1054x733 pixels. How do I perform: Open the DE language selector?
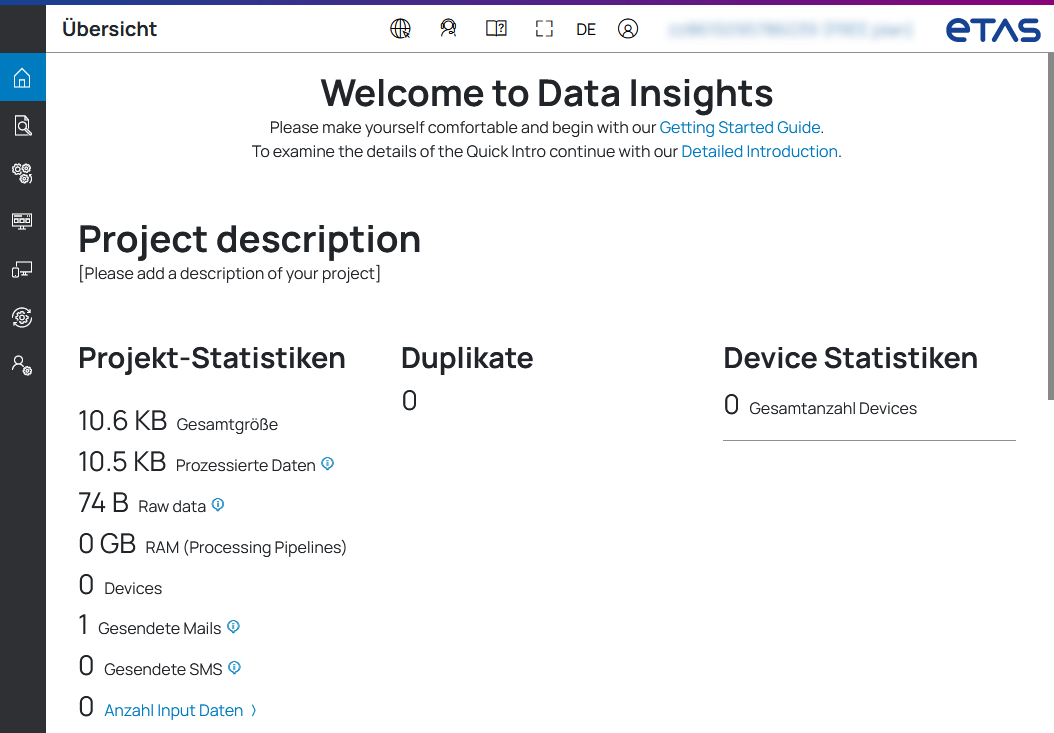click(586, 30)
